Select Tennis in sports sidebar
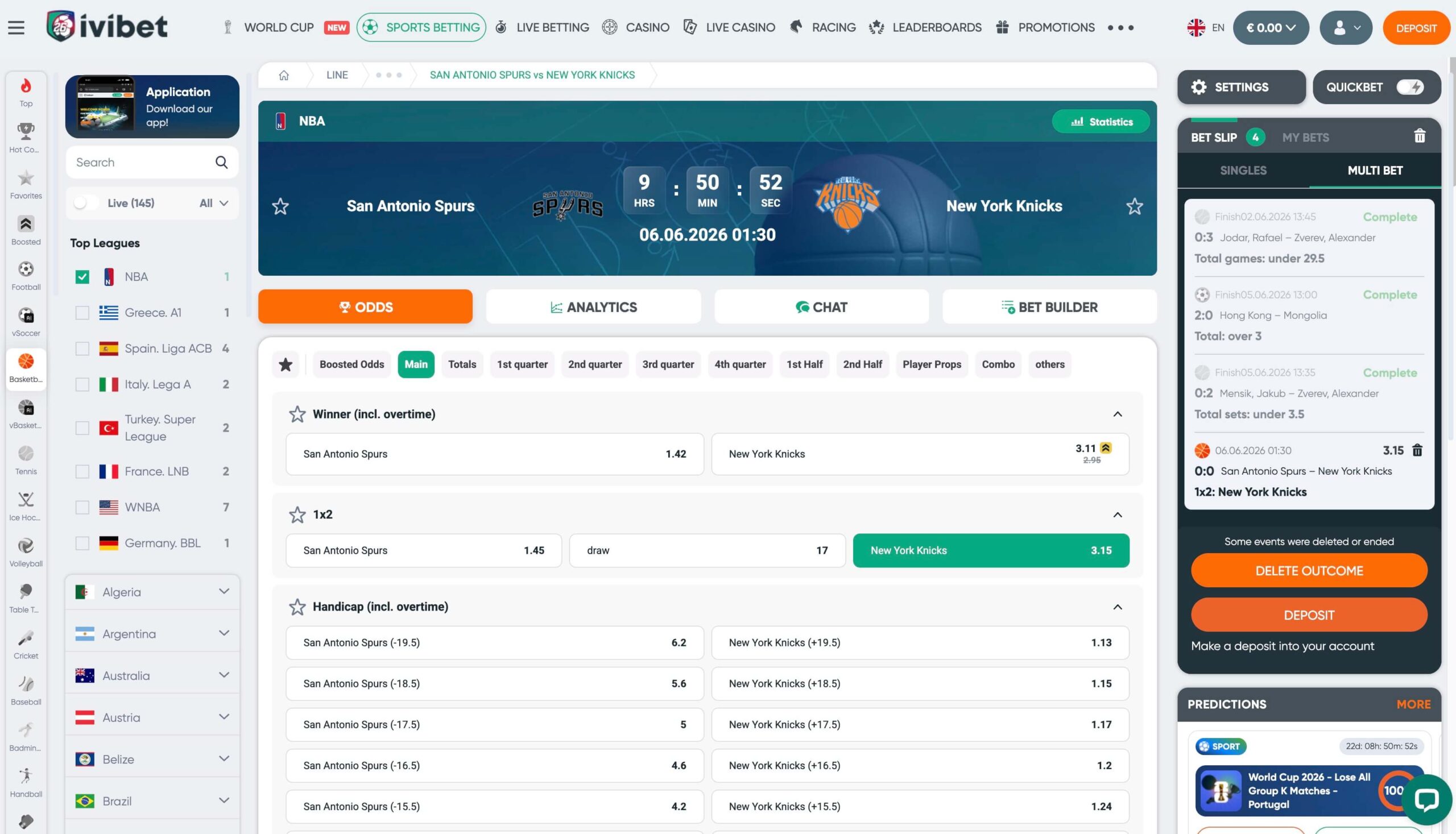Screen dimensions: 1456x834 pyautogui.click(x=26, y=460)
